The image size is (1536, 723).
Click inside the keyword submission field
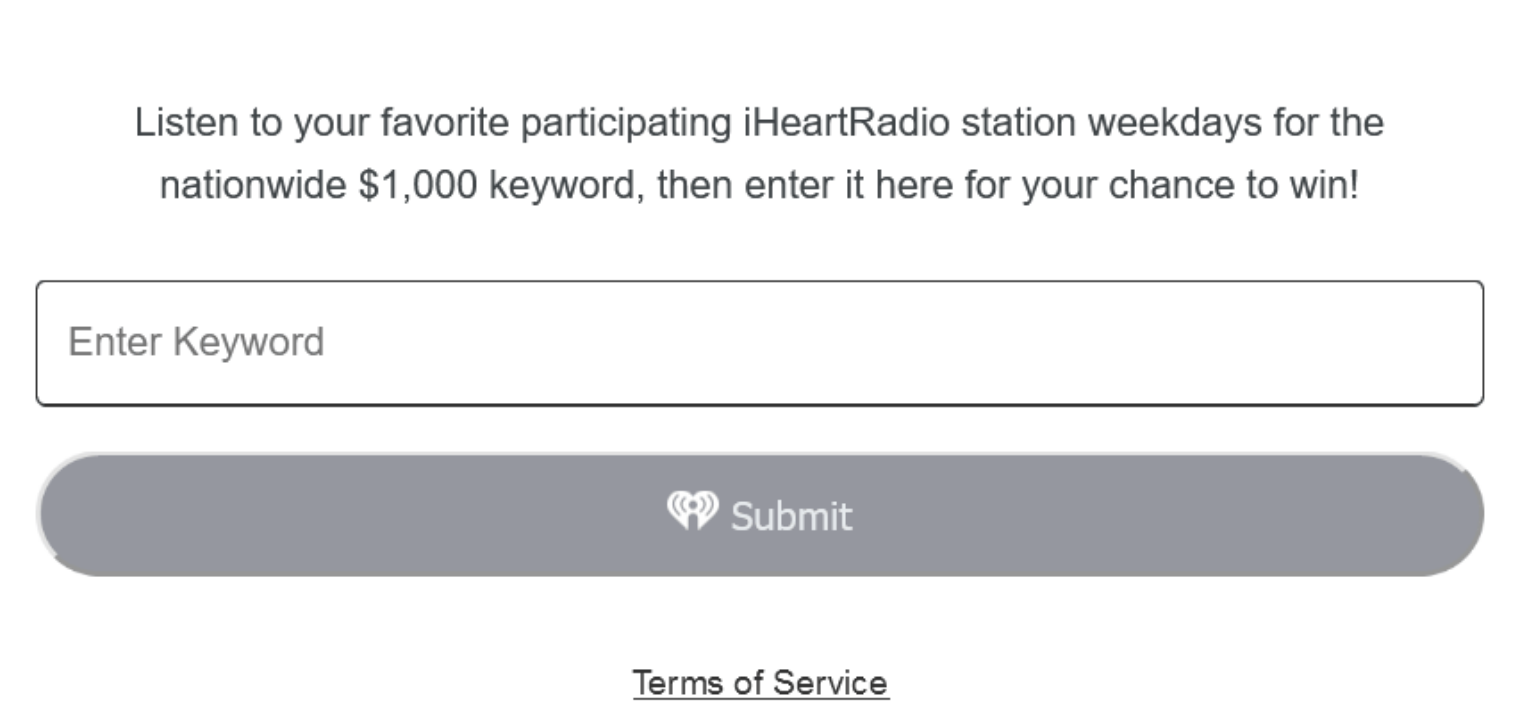[760, 343]
